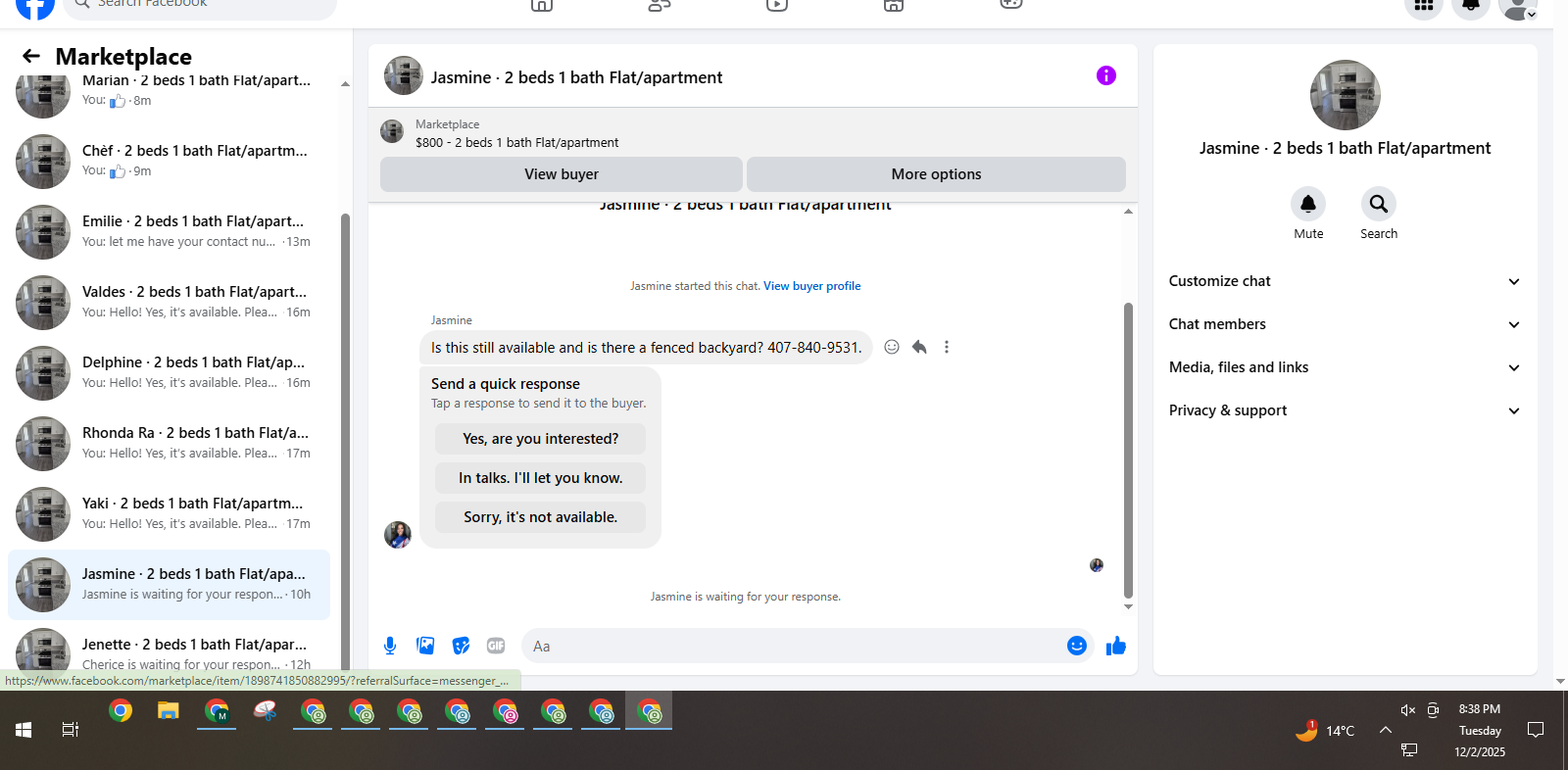Send a voice clip with microphone
Viewport: 1568px width, 770px height.
pos(390,646)
